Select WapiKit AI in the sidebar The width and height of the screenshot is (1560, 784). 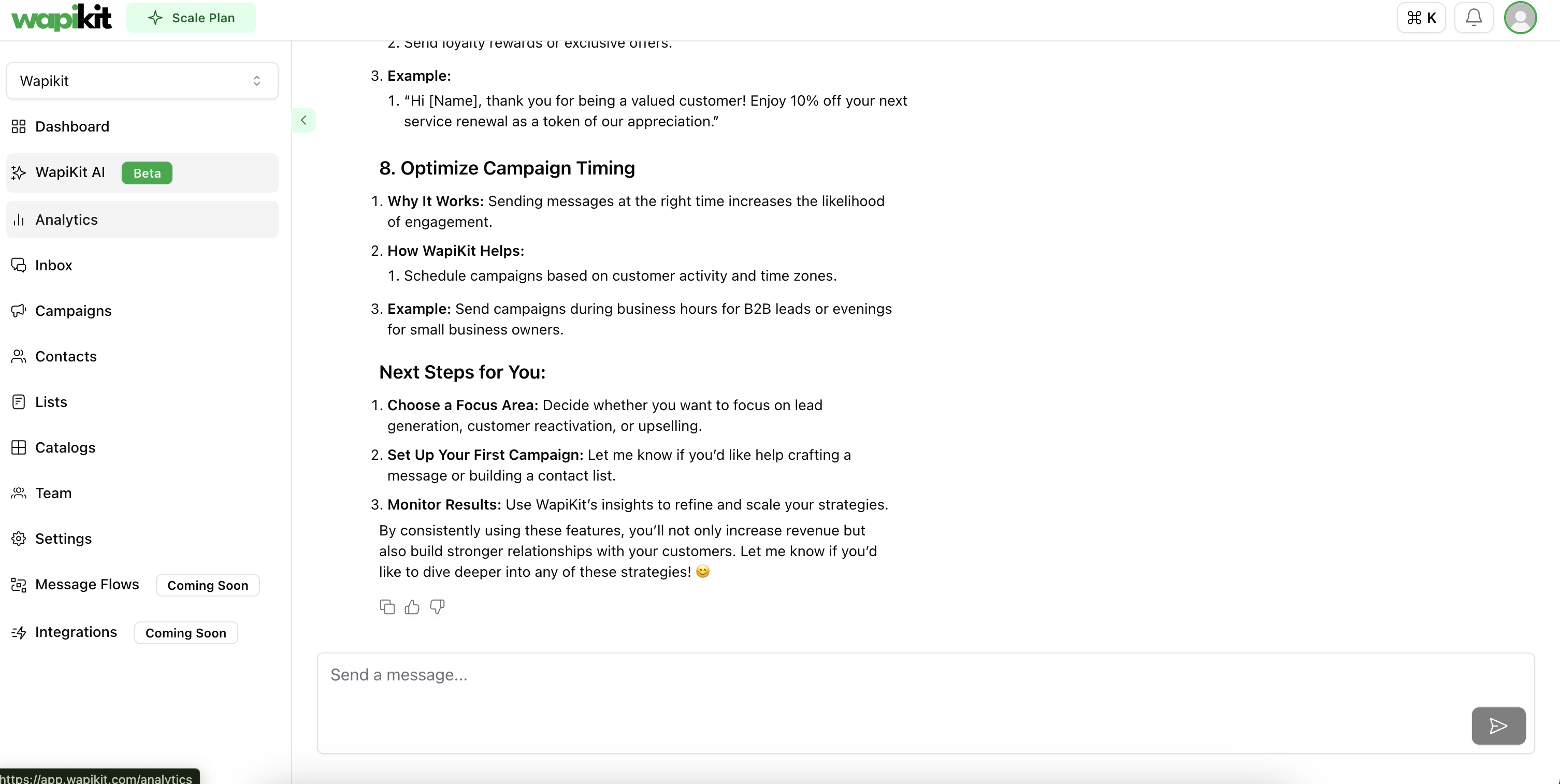click(142, 172)
